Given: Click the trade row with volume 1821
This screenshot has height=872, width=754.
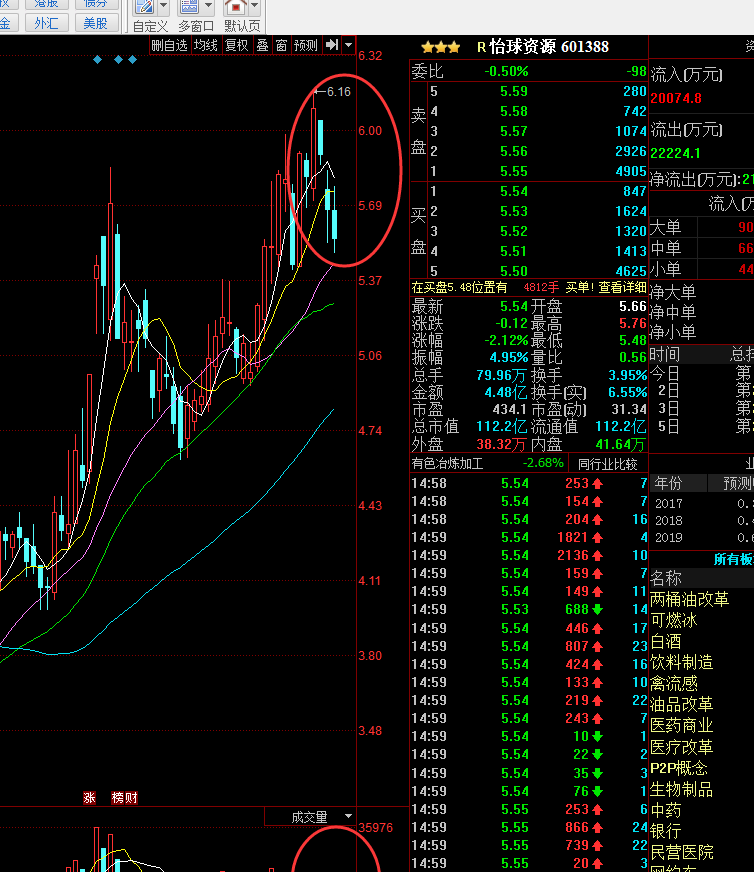Looking at the screenshot, I should coord(529,537).
